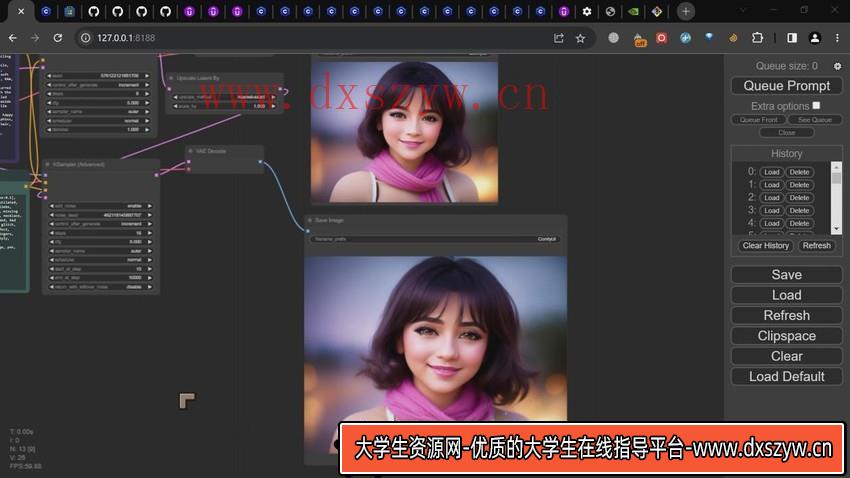Viewport: 850px width, 478px height.
Task: Toggle return_with_leftover_noise in KSampler (Advanced)
Action: [x=100, y=287]
